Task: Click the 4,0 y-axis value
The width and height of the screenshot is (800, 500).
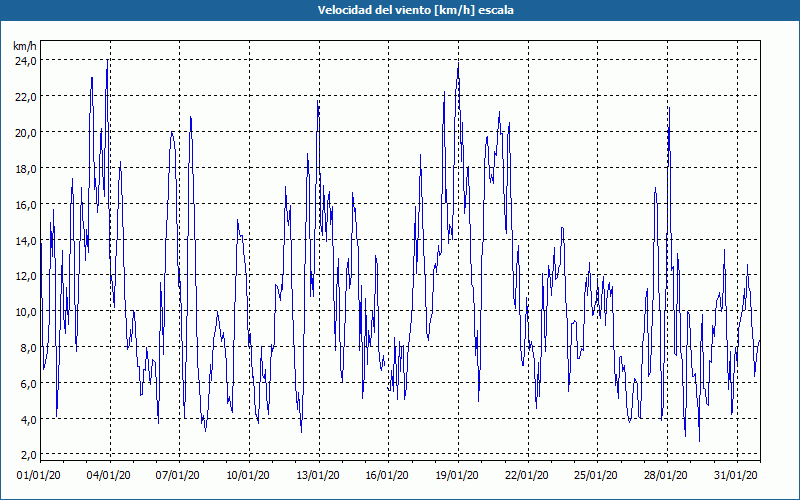Action: coord(29,419)
